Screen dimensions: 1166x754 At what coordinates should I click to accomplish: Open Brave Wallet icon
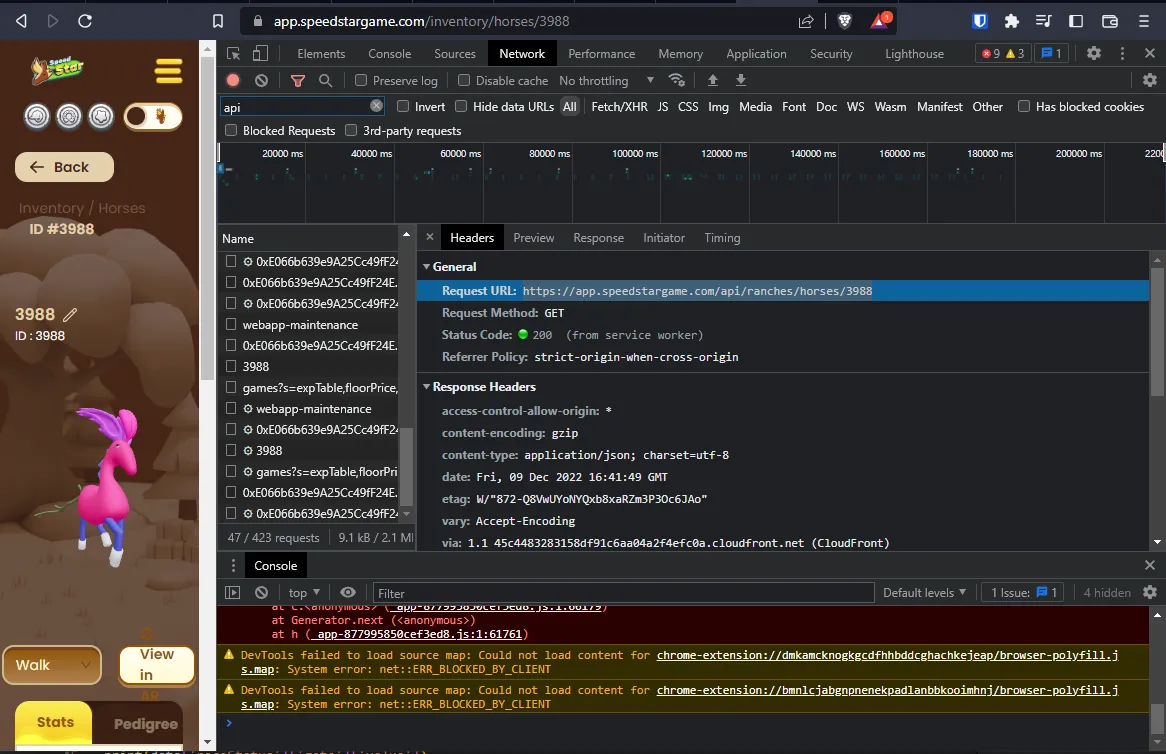[x=1109, y=21]
